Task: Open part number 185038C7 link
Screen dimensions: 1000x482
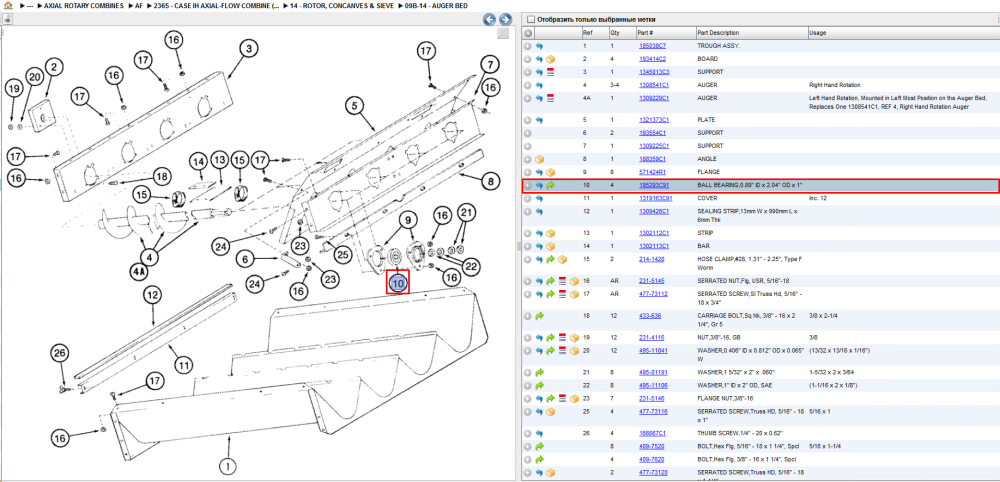Action: click(652, 46)
